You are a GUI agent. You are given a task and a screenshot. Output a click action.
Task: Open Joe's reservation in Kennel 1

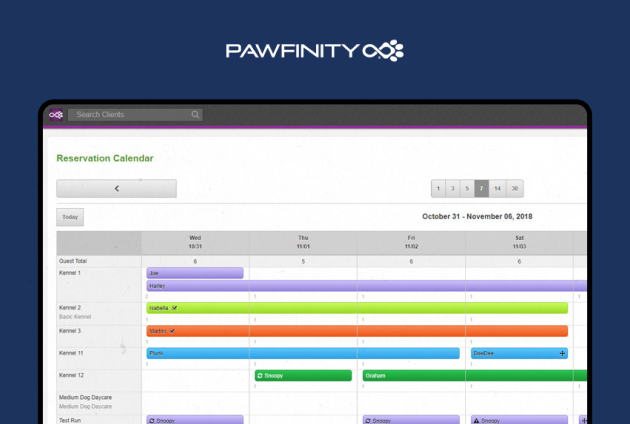coord(195,273)
